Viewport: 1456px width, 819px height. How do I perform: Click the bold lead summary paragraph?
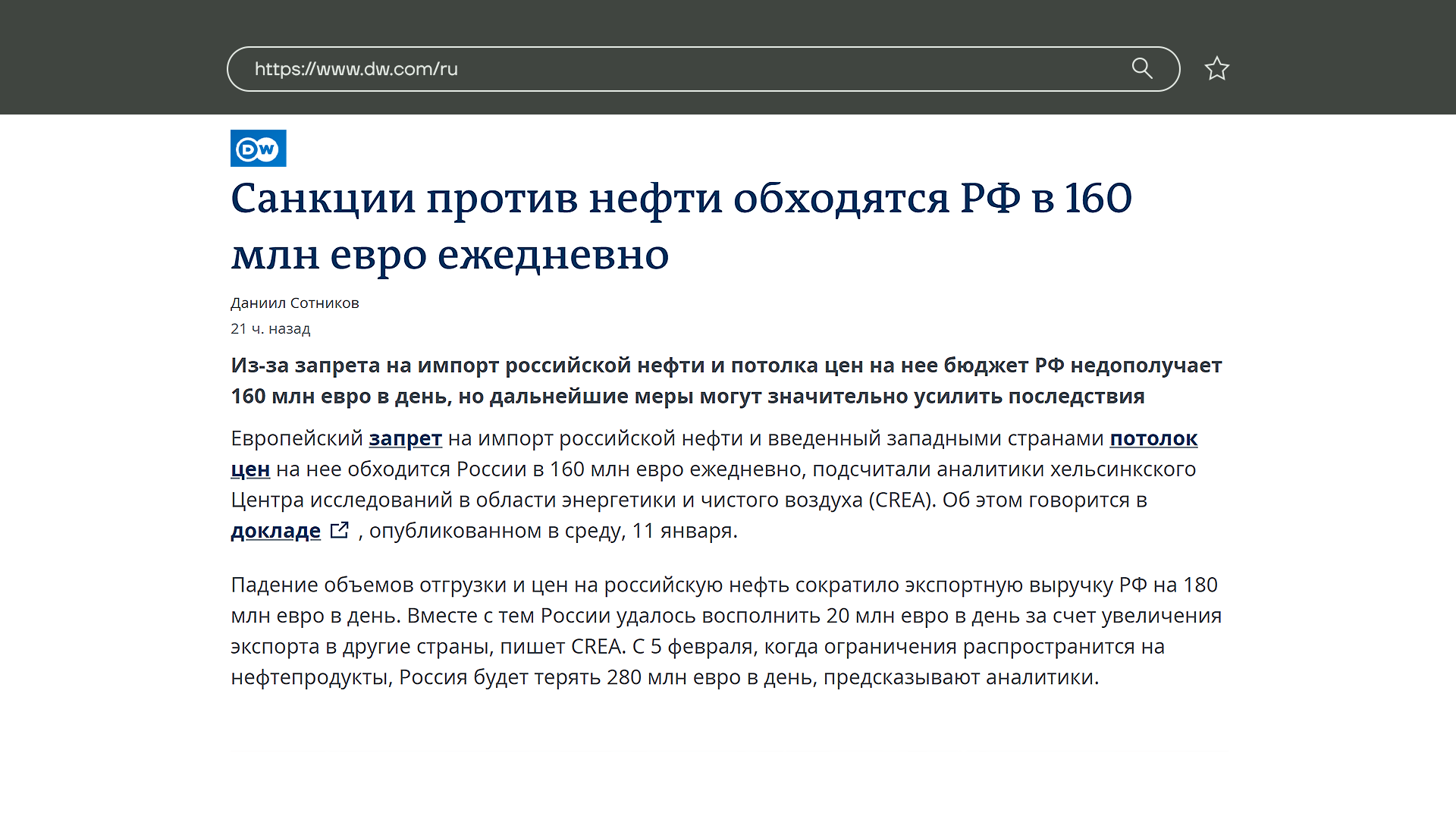726,381
